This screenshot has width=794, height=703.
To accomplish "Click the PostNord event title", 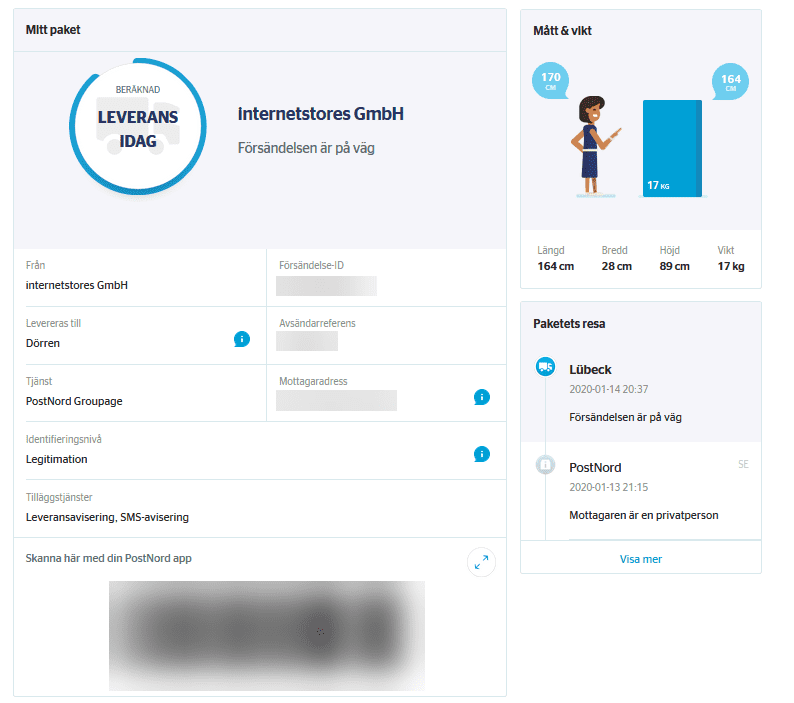I will coord(595,467).
